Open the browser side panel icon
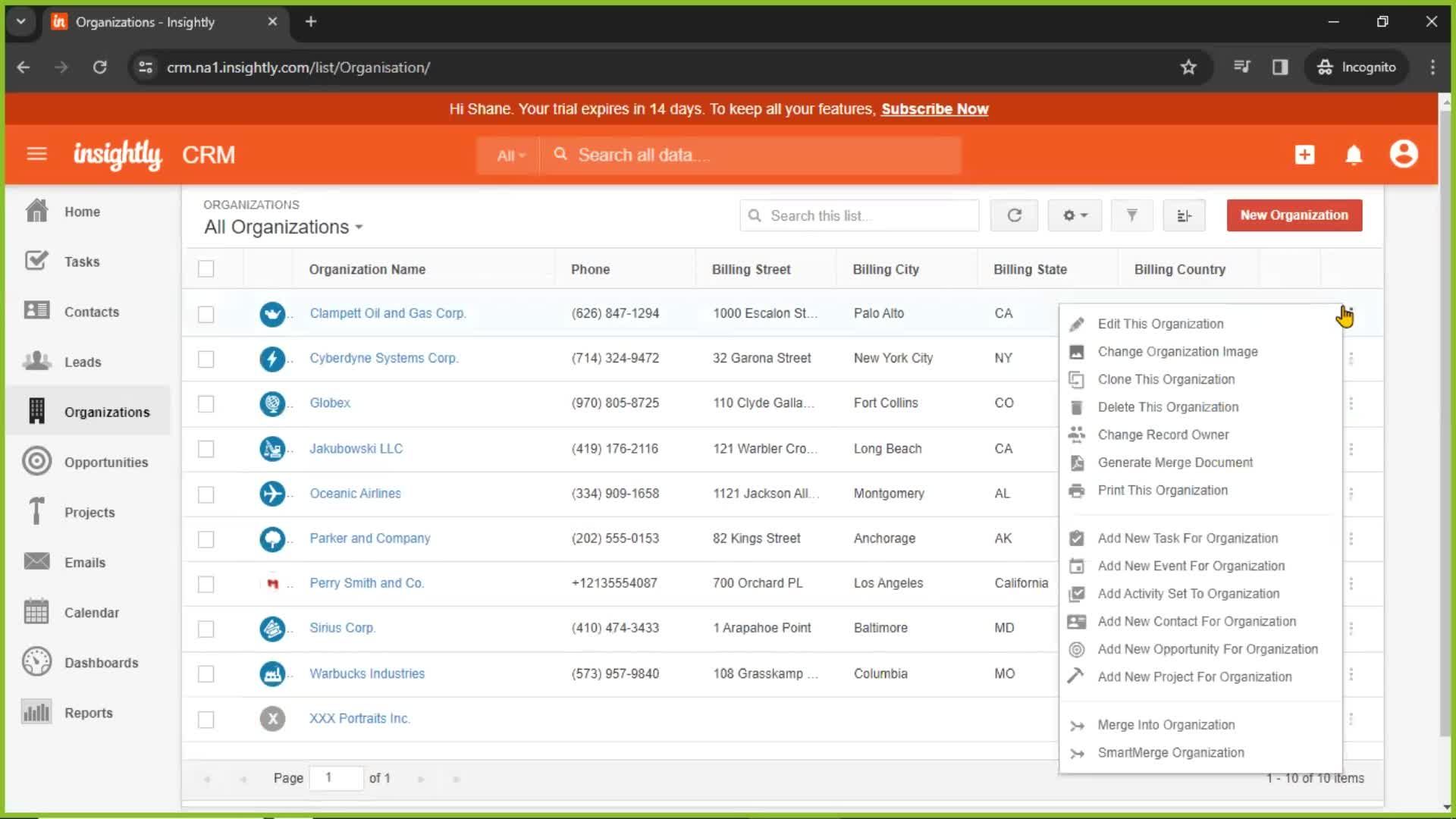The image size is (1456, 819). (x=1280, y=67)
